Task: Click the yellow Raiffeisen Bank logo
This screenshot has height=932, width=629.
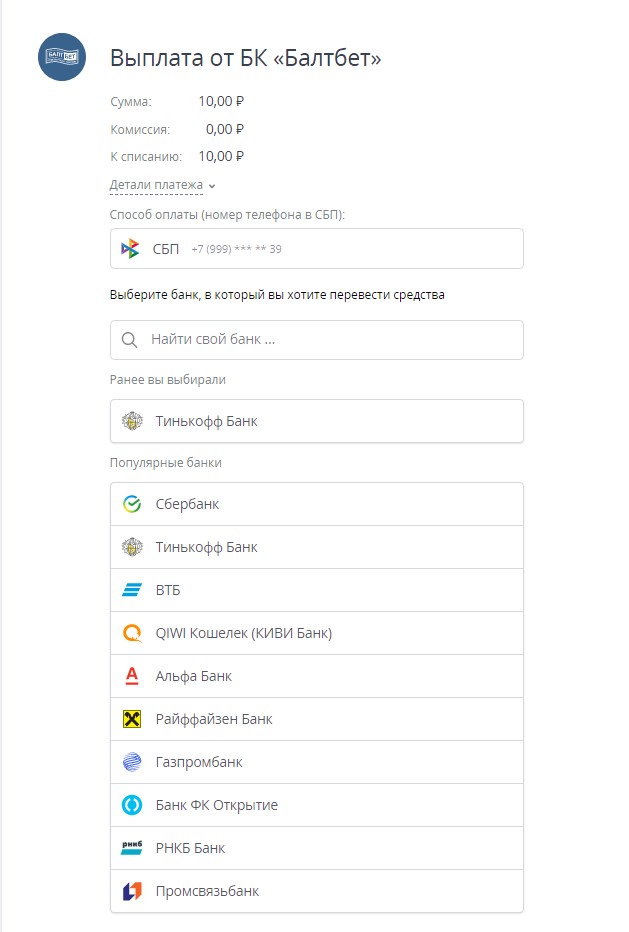Action: pos(132,719)
